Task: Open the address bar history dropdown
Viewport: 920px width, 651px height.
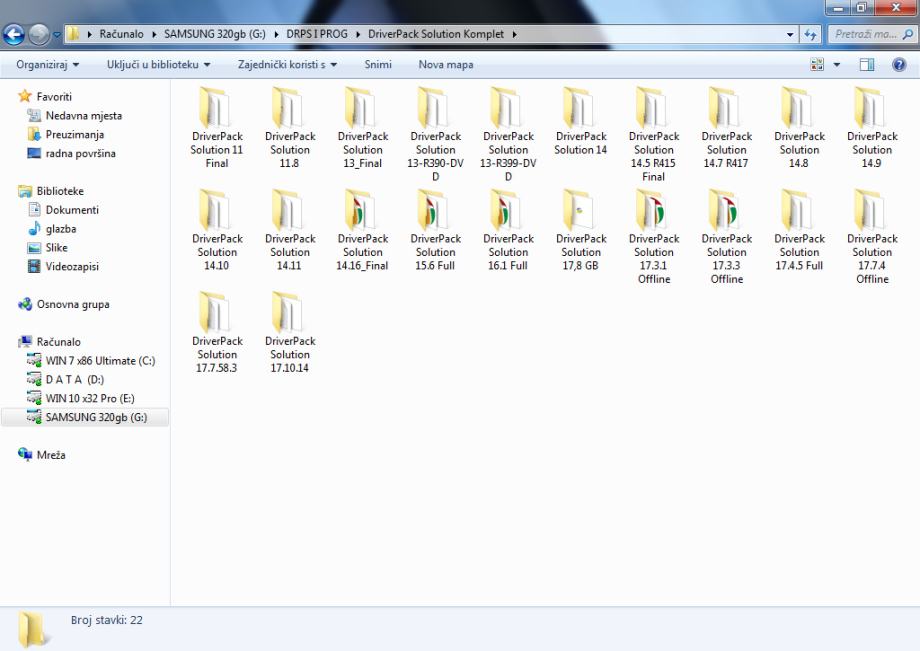Action: click(790, 35)
